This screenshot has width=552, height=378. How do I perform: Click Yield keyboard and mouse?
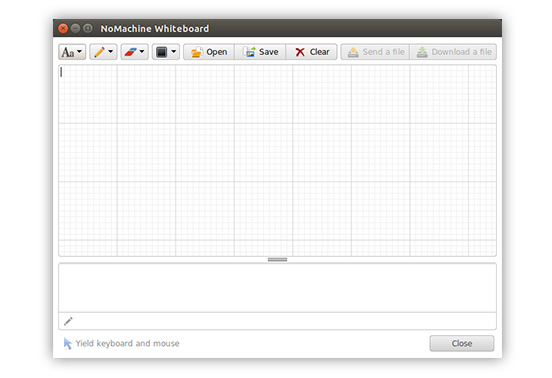(x=127, y=344)
